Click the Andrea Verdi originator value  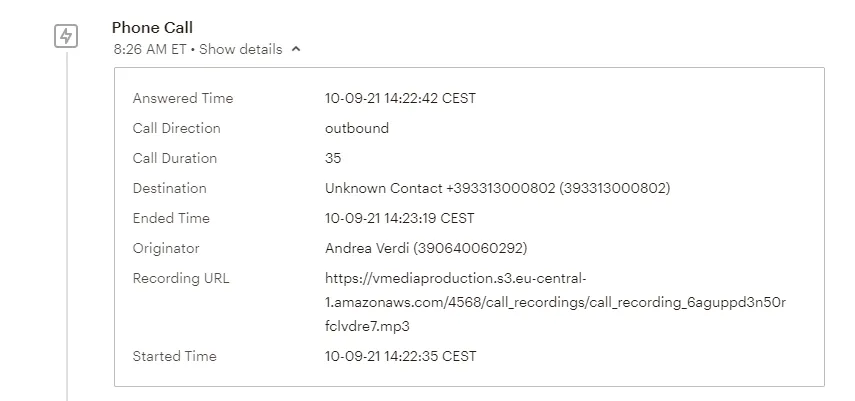pos(425,248)
